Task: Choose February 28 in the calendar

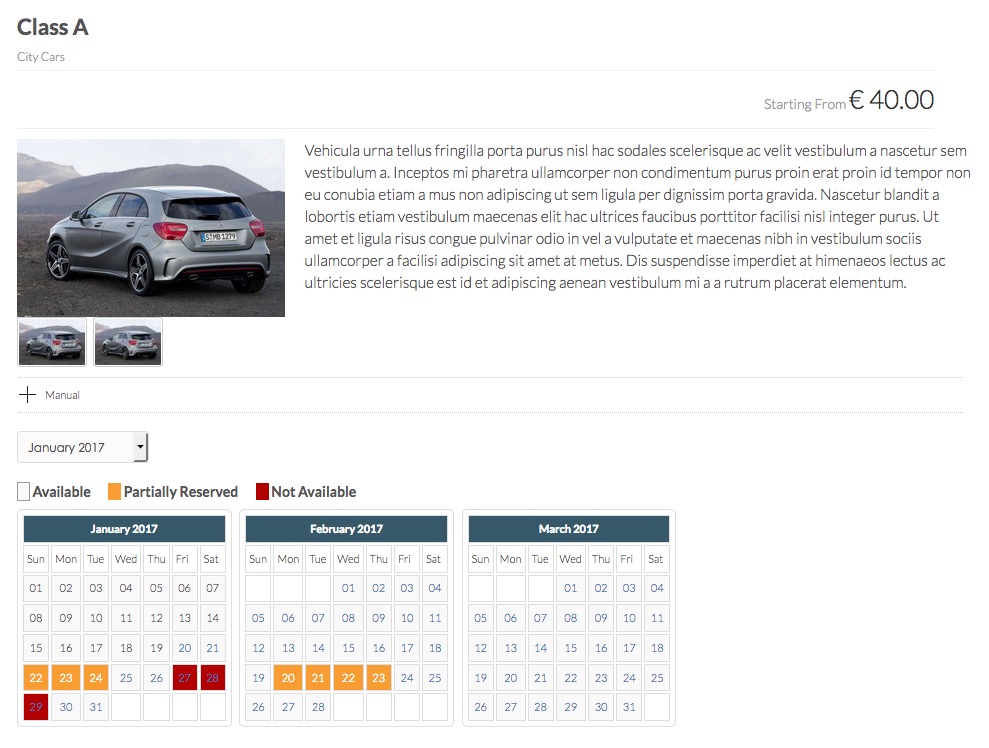Action: point(318,707)
